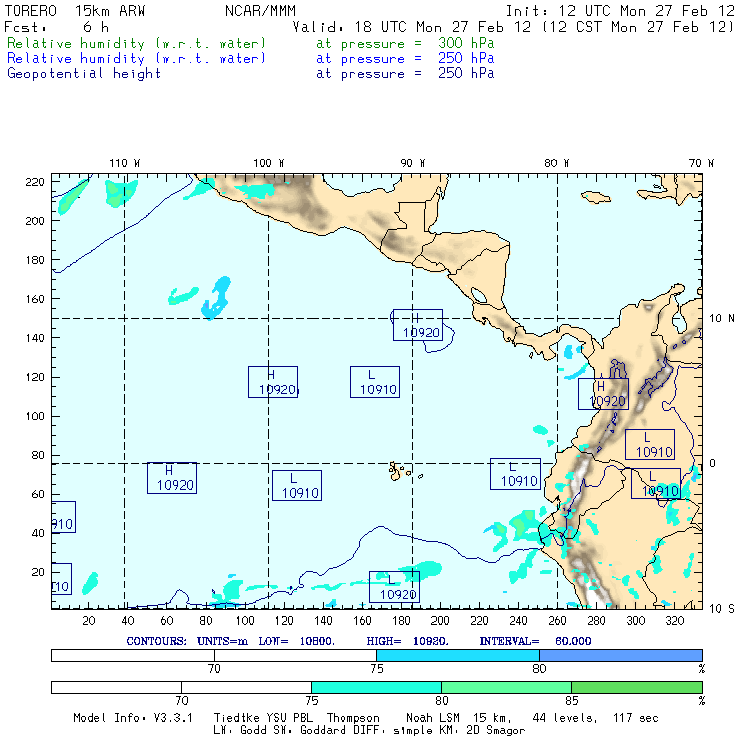Click the 'Geopotential height' legend label
The image size is (740, 740).
(84, 74)
